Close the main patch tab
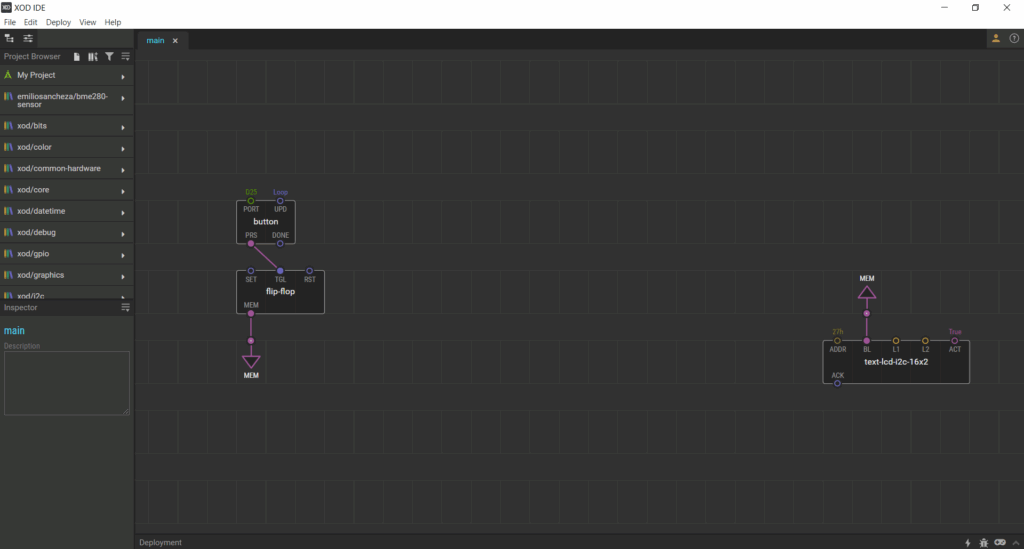 (175, 40)
